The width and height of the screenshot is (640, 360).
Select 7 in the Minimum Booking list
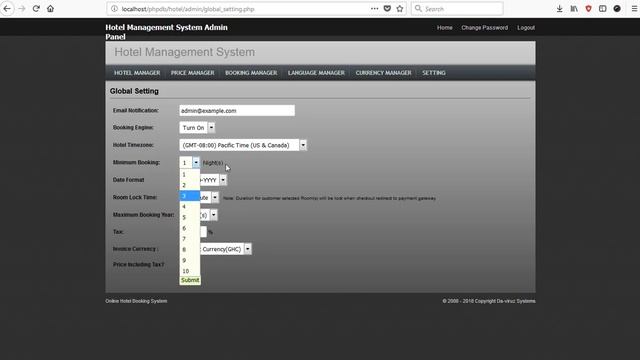click(190, 239)
